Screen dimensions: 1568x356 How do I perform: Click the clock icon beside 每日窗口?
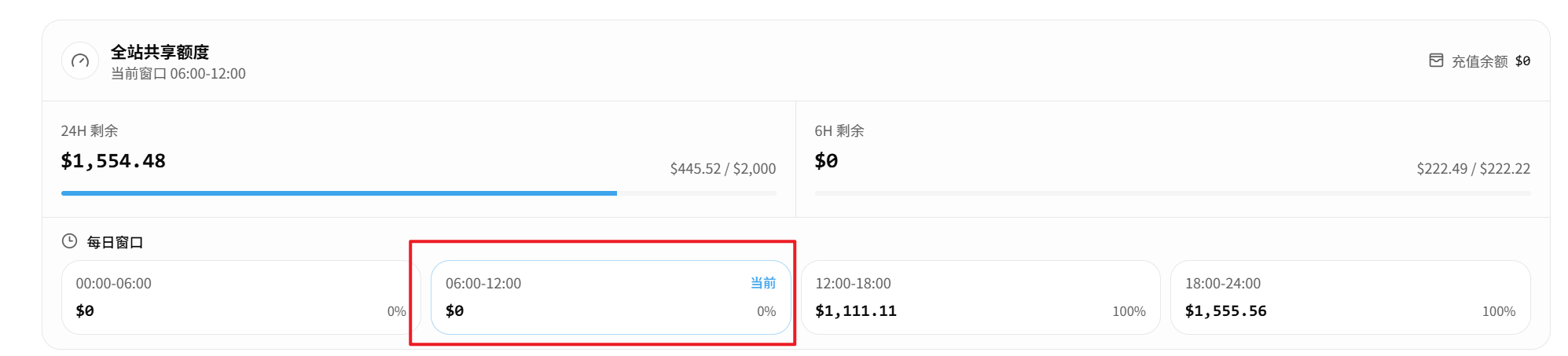pos(69,241)
